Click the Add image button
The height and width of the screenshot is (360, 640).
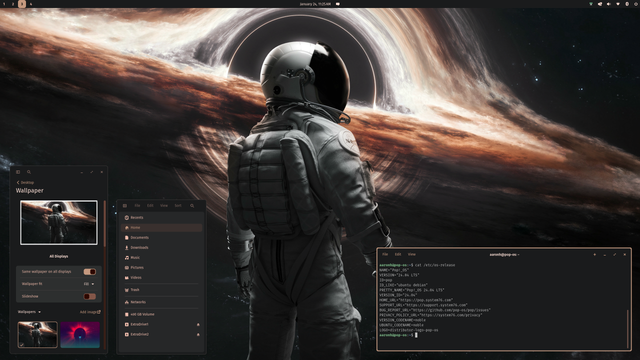point(90,312)
